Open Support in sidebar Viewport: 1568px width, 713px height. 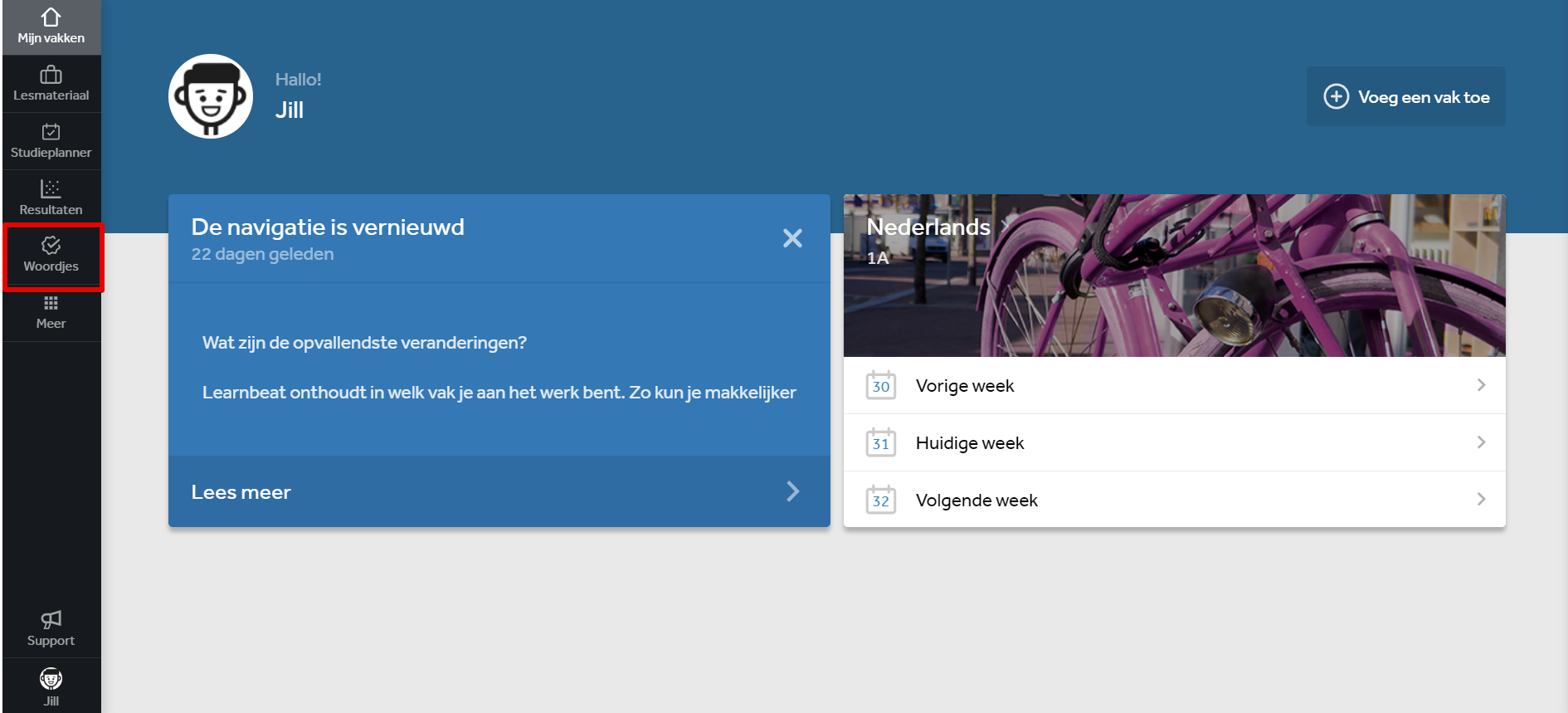[x=51, y=629]
